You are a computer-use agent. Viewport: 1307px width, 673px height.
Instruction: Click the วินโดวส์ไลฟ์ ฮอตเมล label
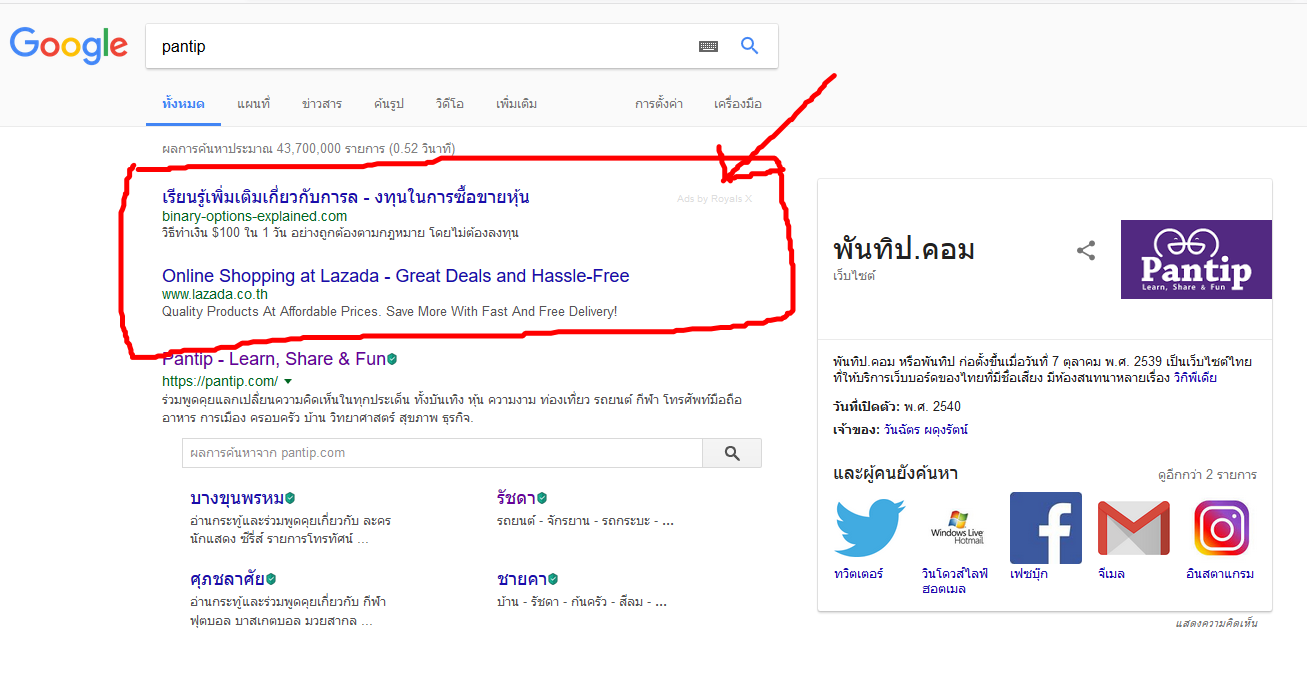tap(955, 581)
